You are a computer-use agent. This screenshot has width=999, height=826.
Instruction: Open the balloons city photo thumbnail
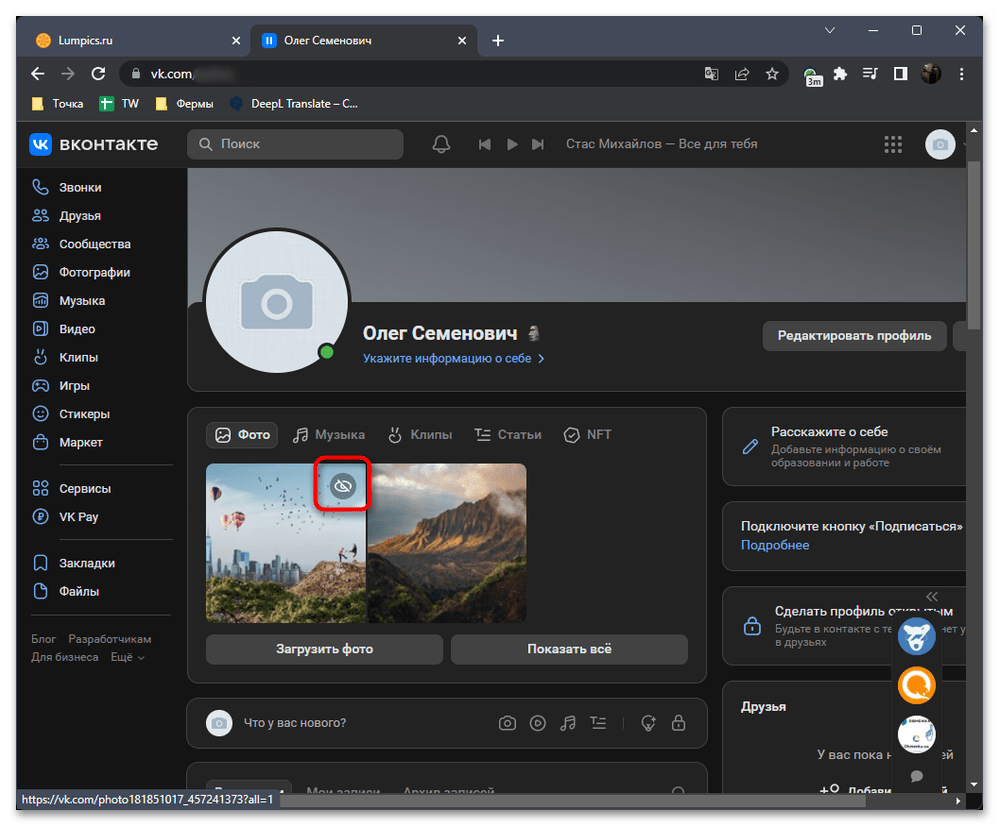pyautogui.click(x=285, y=543)
